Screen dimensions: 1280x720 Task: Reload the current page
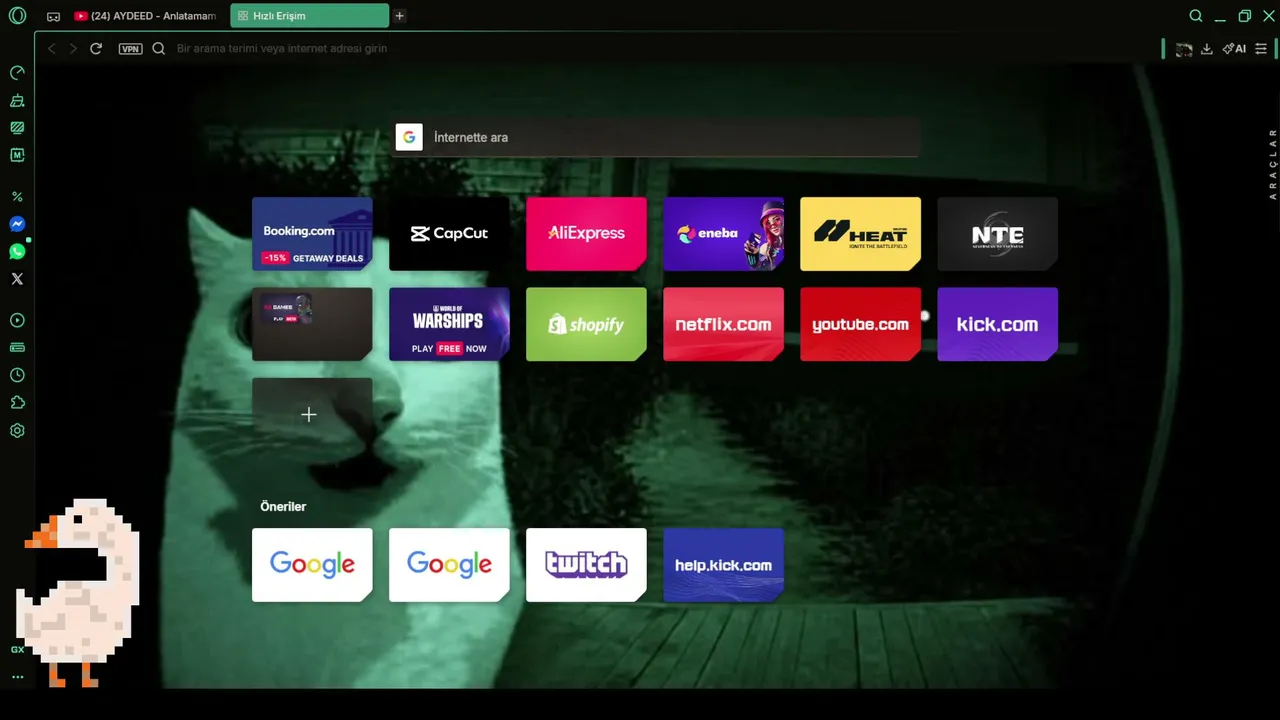96,48
